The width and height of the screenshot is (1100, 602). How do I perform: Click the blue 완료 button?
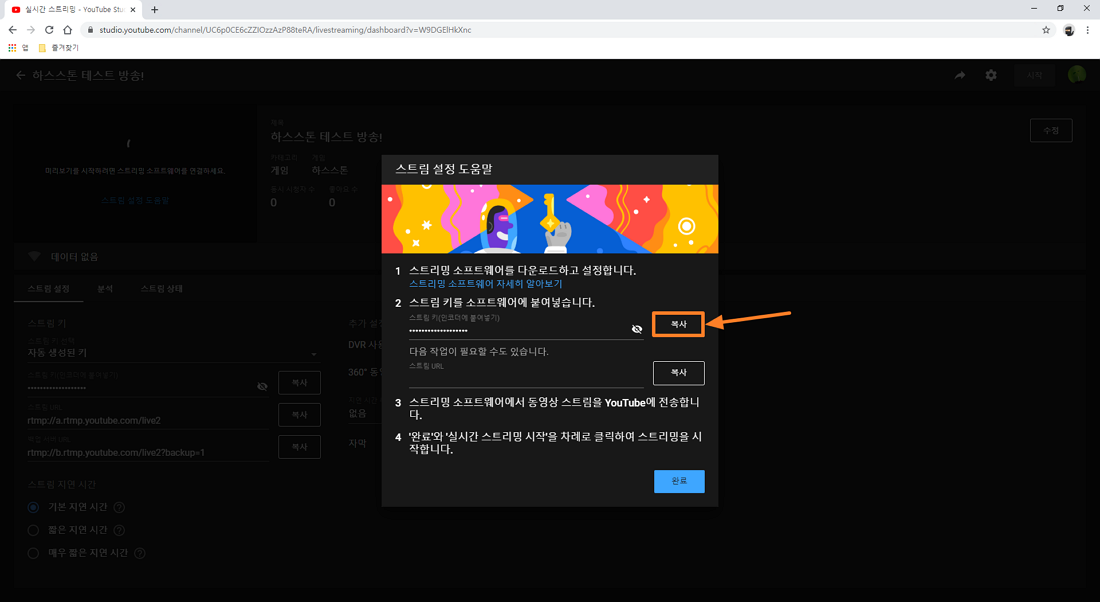679,481
